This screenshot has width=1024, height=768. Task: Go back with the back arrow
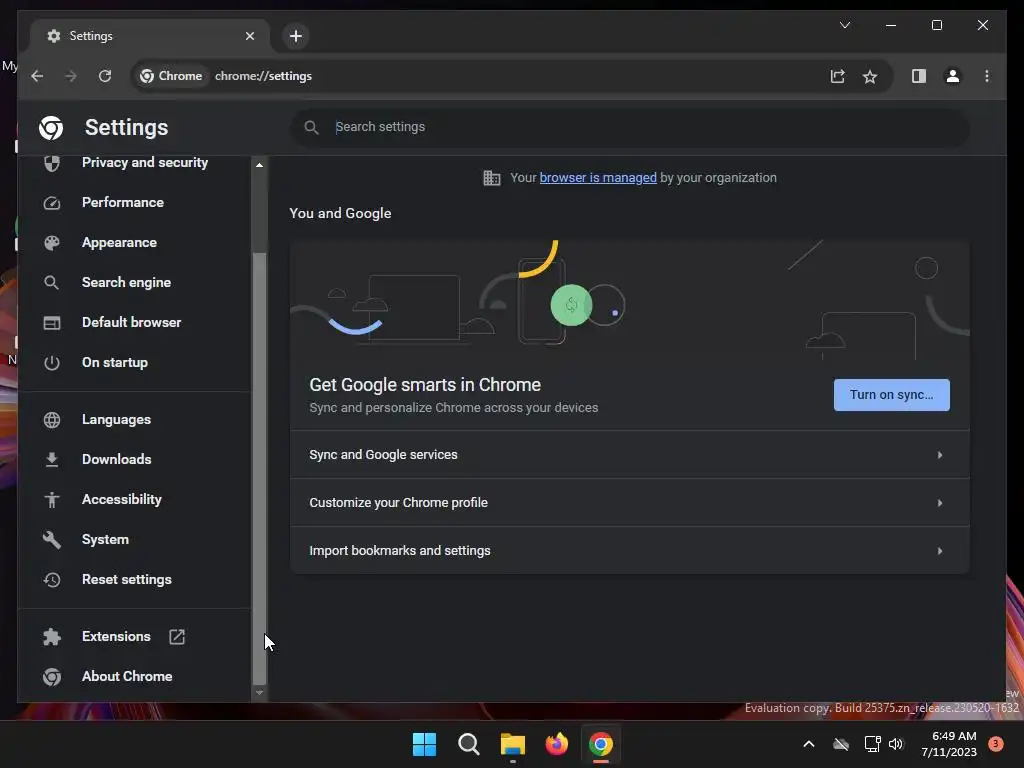coord(37,76)
